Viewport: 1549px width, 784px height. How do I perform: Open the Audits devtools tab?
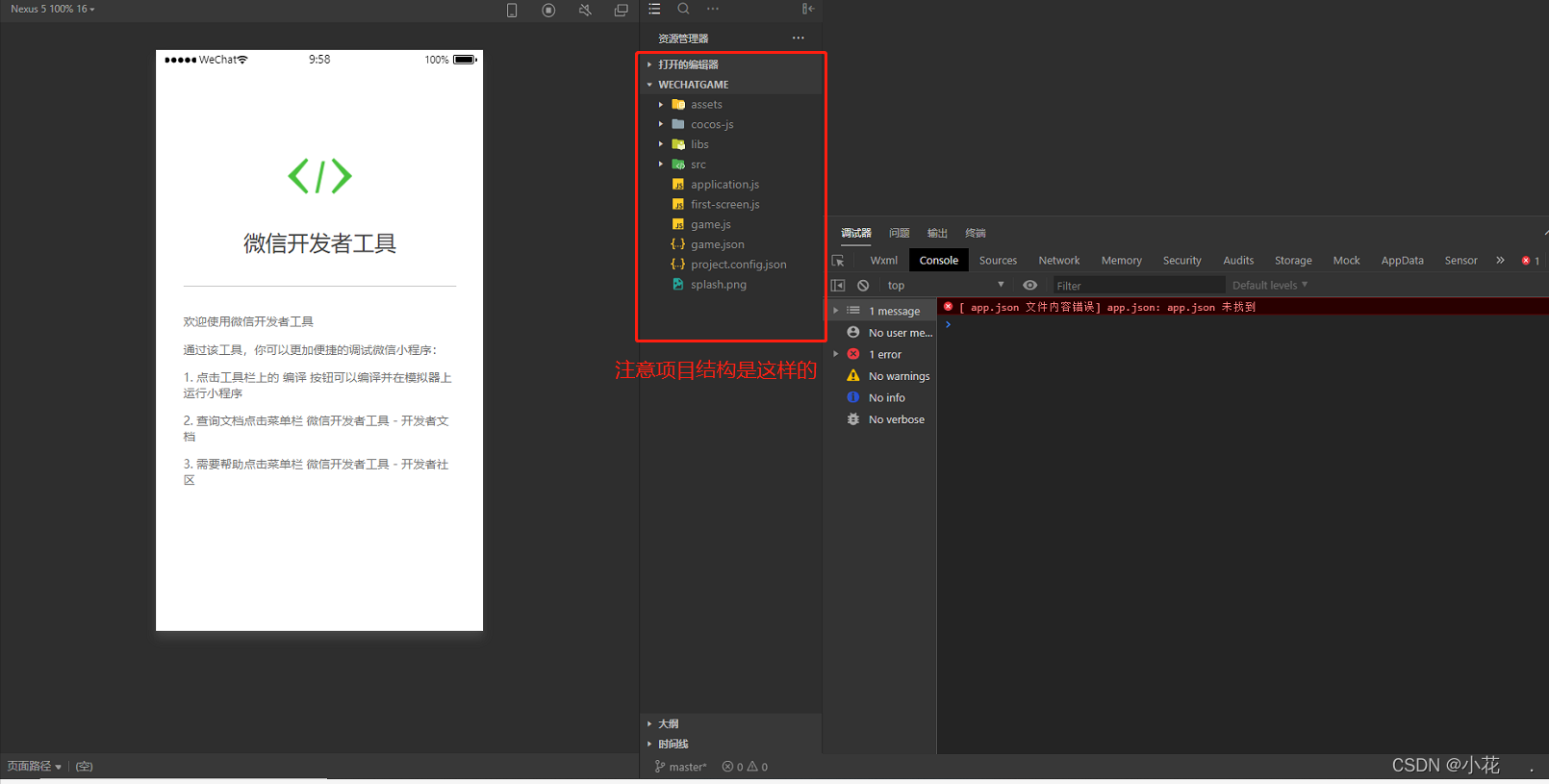point(1238,261)
